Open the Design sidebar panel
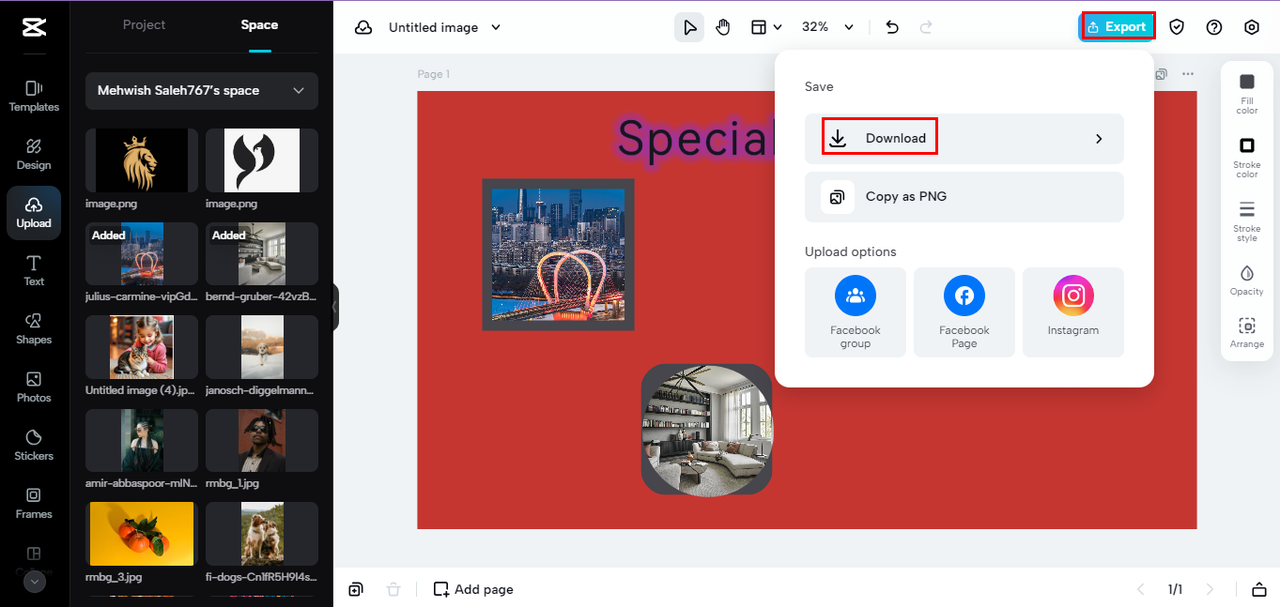Screen dimensions: 1280x607 coord(34,154)
